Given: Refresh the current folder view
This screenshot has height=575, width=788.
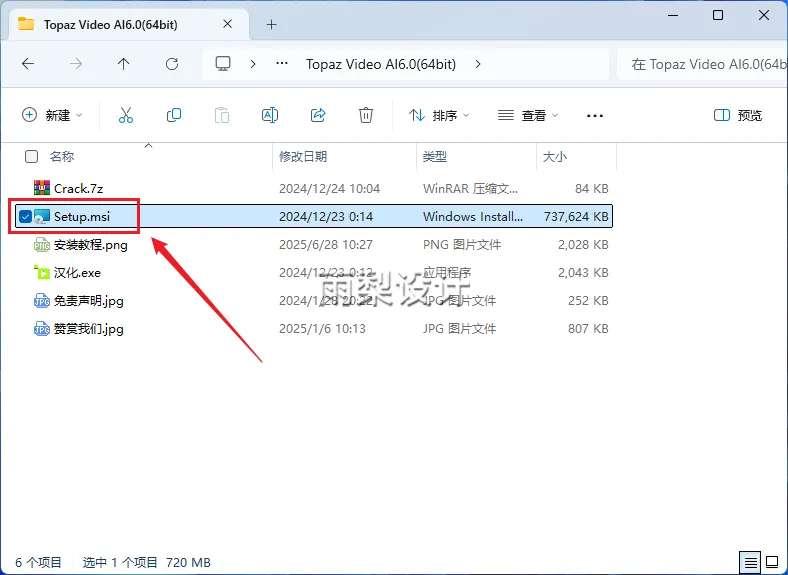Looking at the screenshot, I should click(172, 64).
